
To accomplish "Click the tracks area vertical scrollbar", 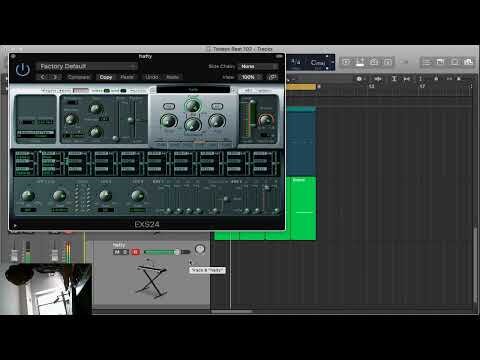I will pyautogui.click(x=476, y=264).
